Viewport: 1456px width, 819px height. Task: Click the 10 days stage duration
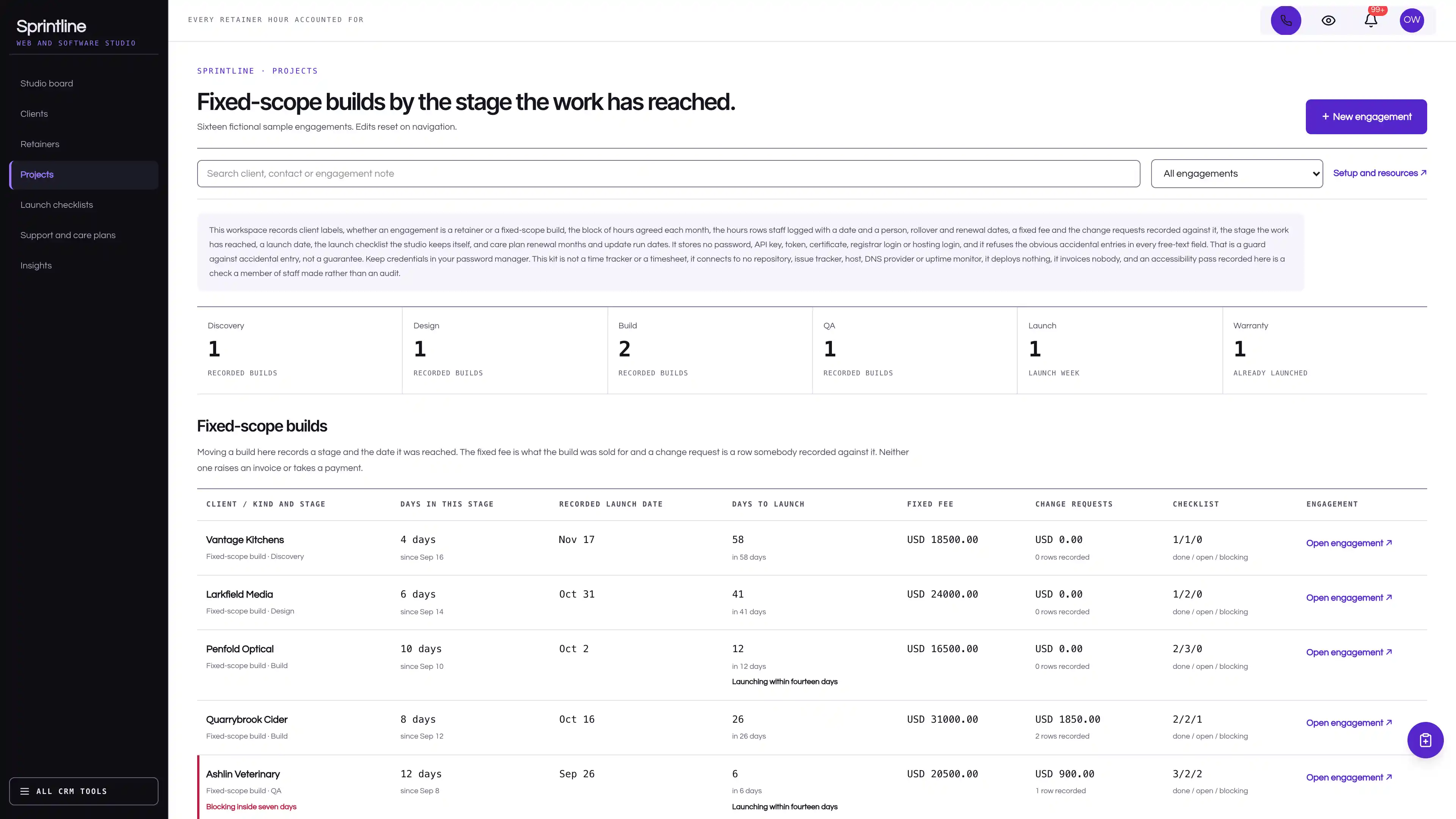(420, 650)
